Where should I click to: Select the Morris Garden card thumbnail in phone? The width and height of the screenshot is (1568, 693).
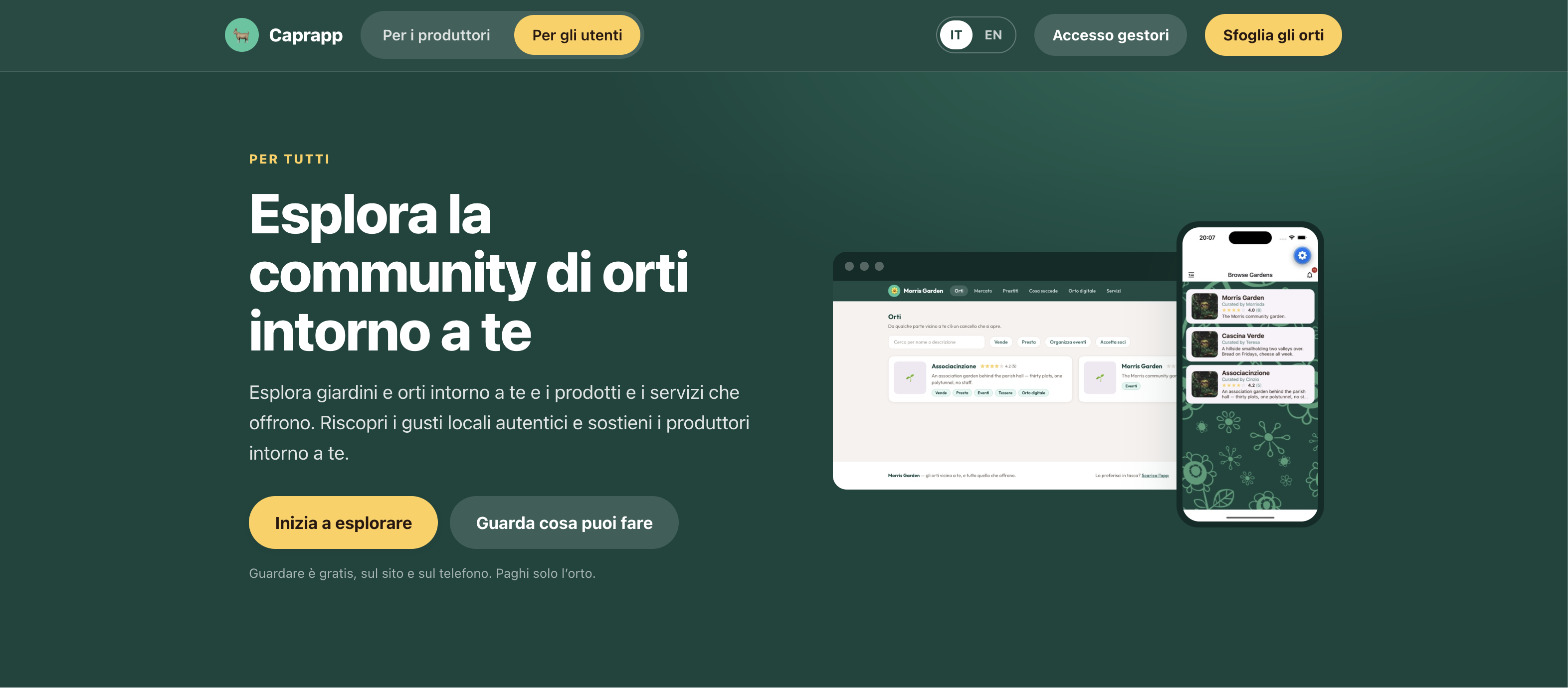(x=1204, y=307)
